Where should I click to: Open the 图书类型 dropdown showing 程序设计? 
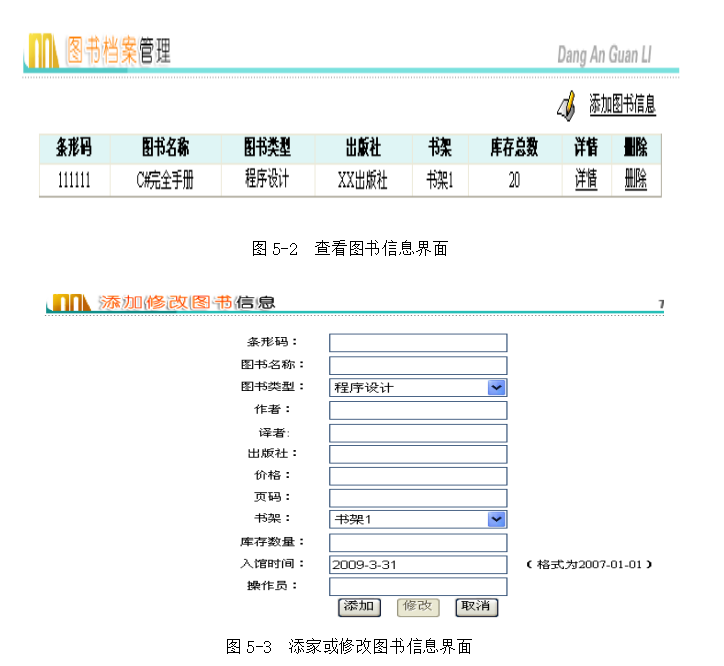418,387
